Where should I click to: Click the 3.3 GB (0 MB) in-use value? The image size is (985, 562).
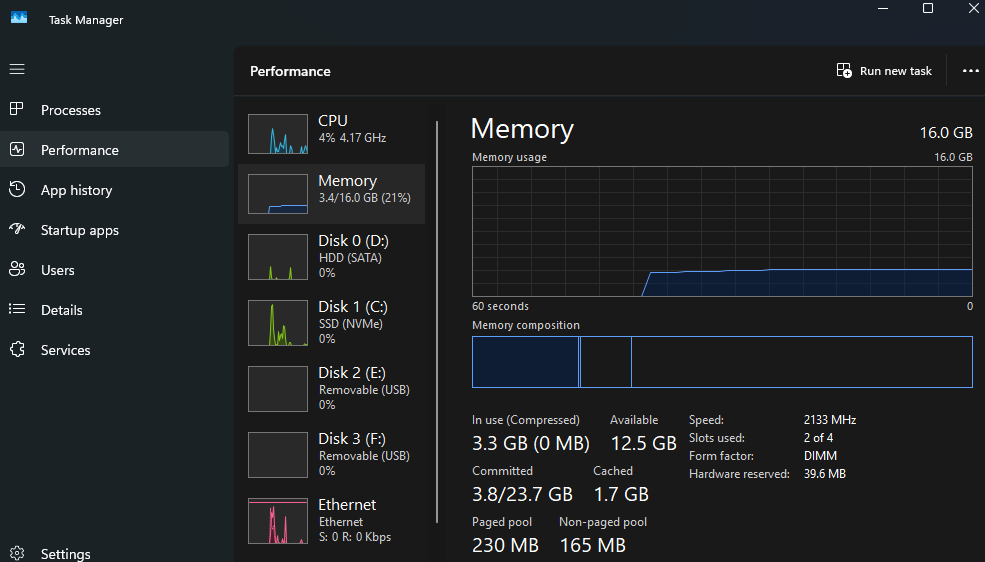point(531,443)
